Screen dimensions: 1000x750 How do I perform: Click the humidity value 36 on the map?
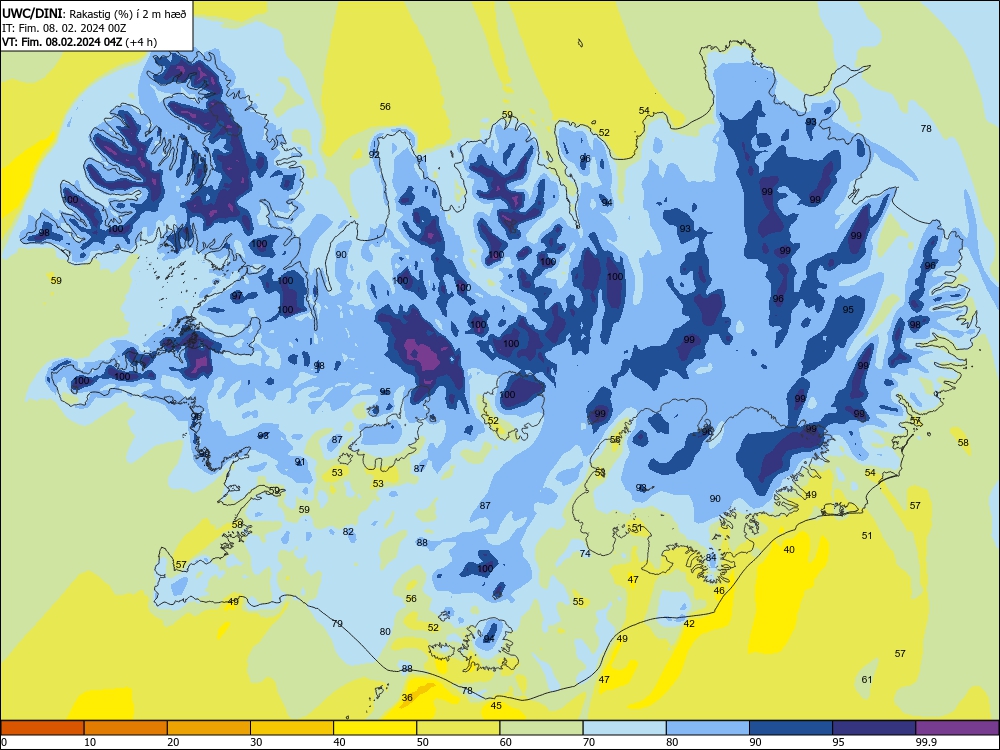[407, 698]
